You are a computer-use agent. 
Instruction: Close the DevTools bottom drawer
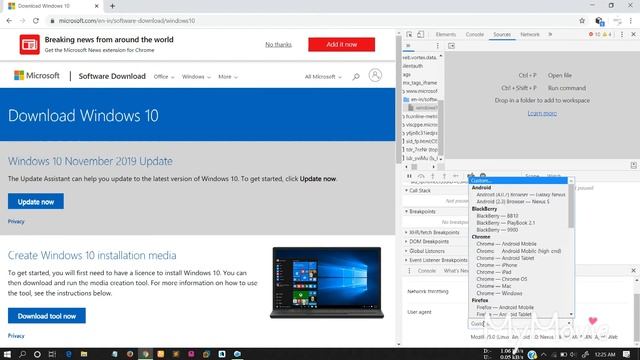coord(633,270)
